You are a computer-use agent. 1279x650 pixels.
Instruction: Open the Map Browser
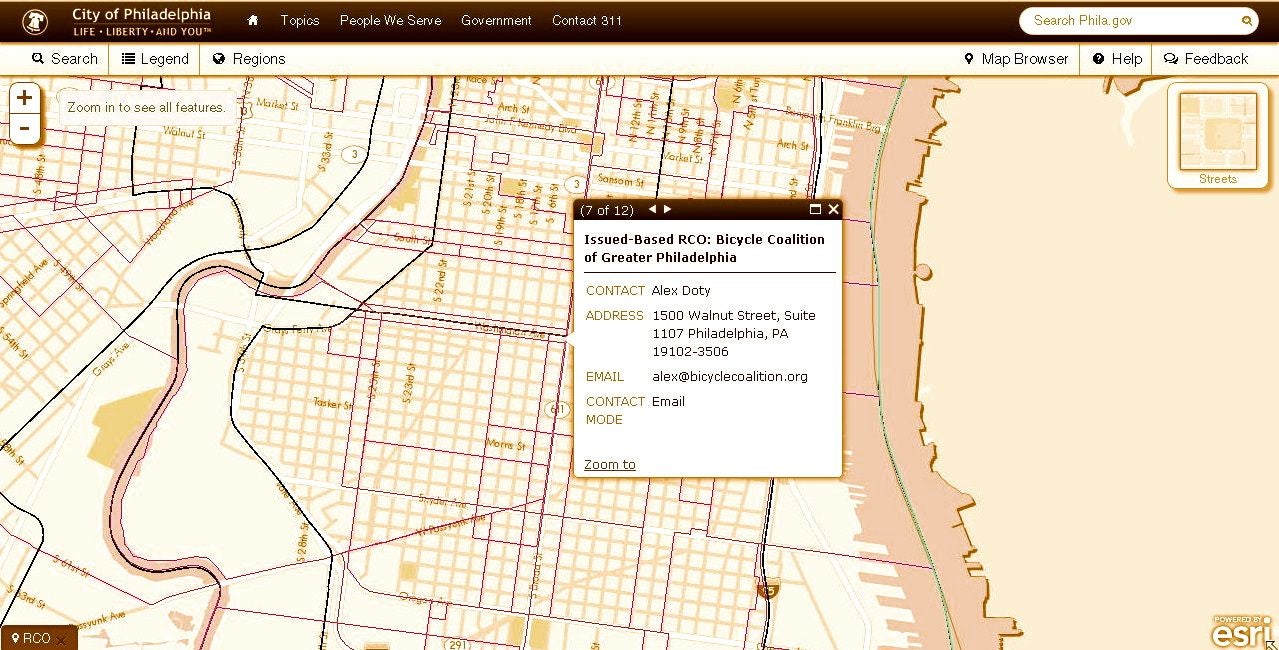1016,59
